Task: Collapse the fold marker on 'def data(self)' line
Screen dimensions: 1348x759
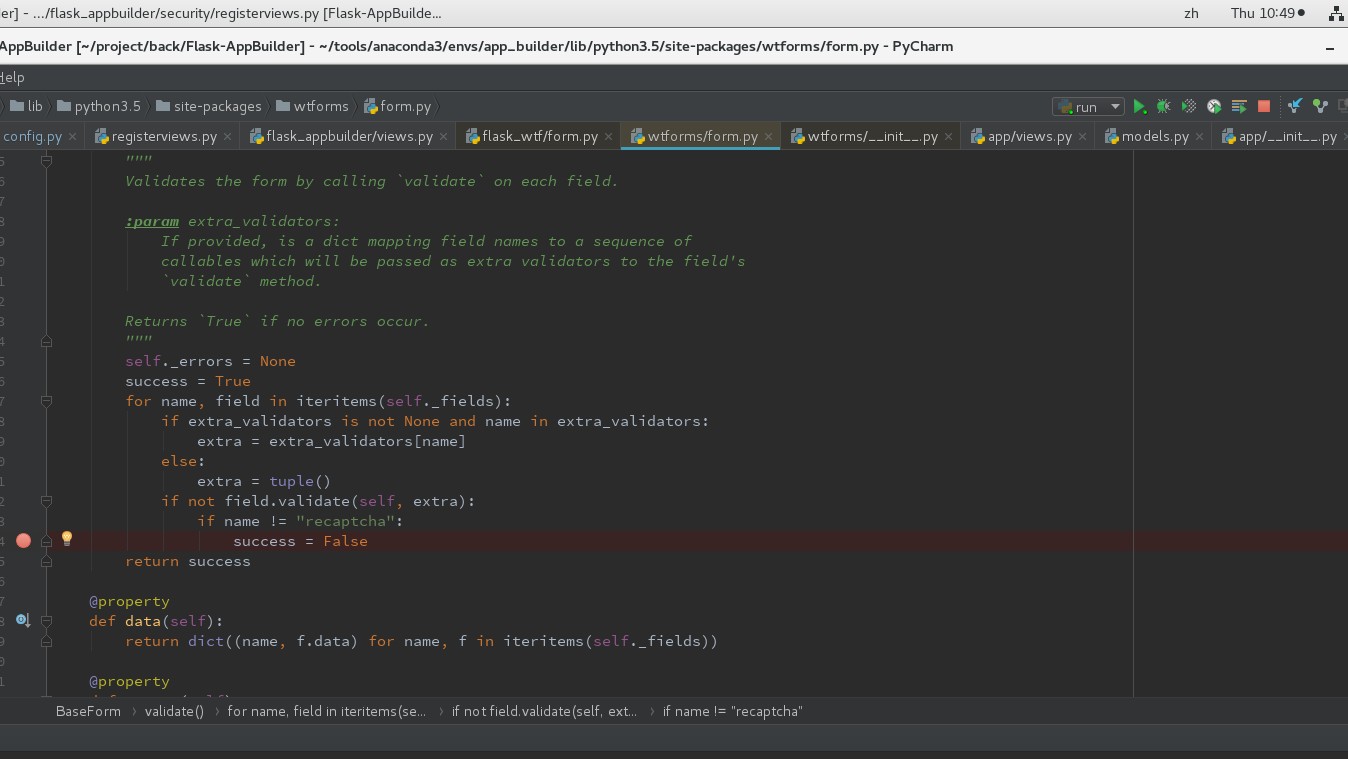Action: click(x=46, y=621)
